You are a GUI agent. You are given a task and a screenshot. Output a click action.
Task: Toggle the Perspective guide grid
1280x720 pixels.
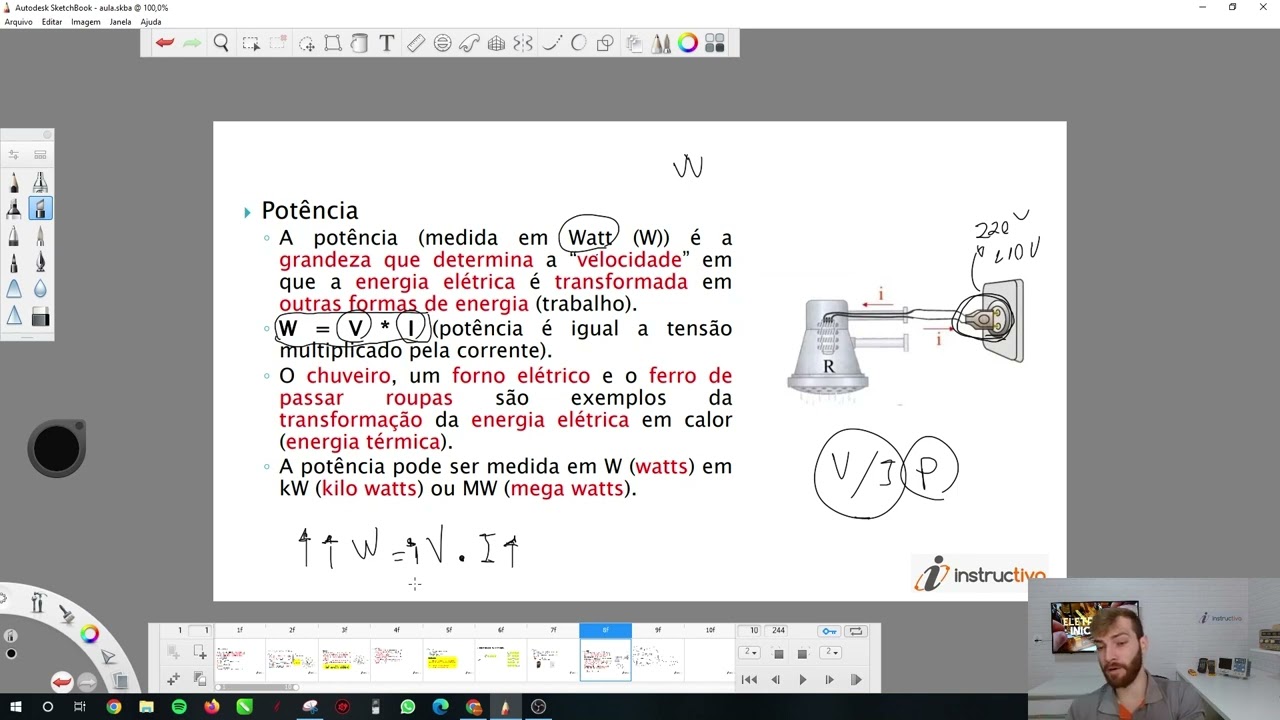(496, 43)
